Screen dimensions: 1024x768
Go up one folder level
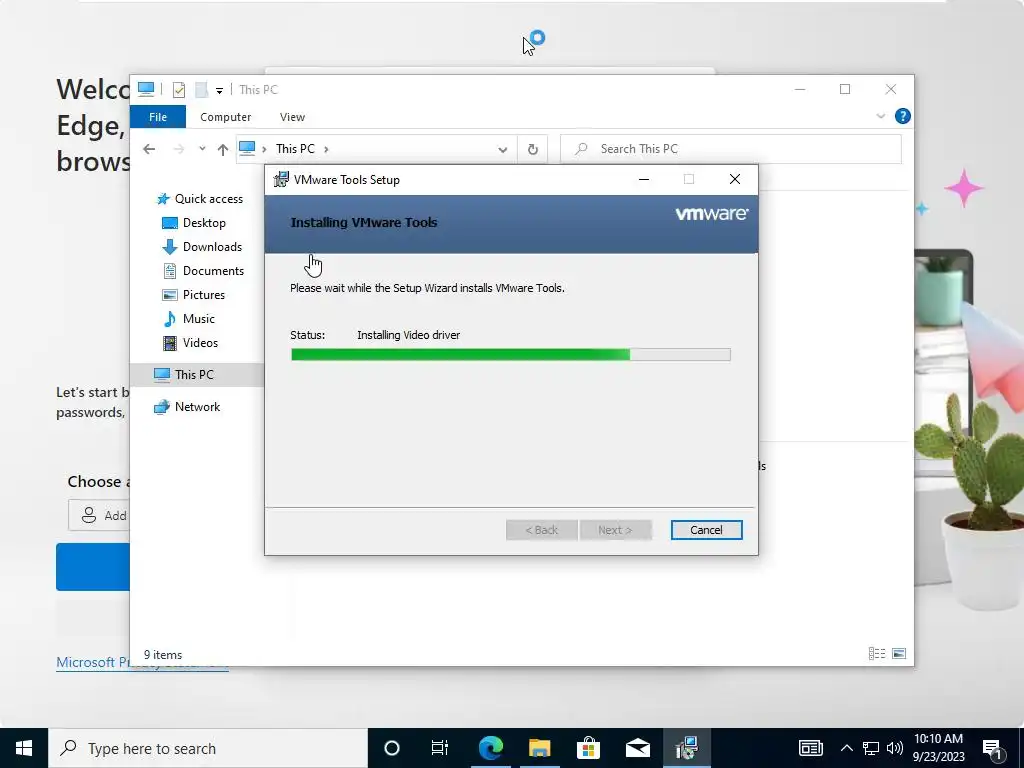[x=223, y=150]
